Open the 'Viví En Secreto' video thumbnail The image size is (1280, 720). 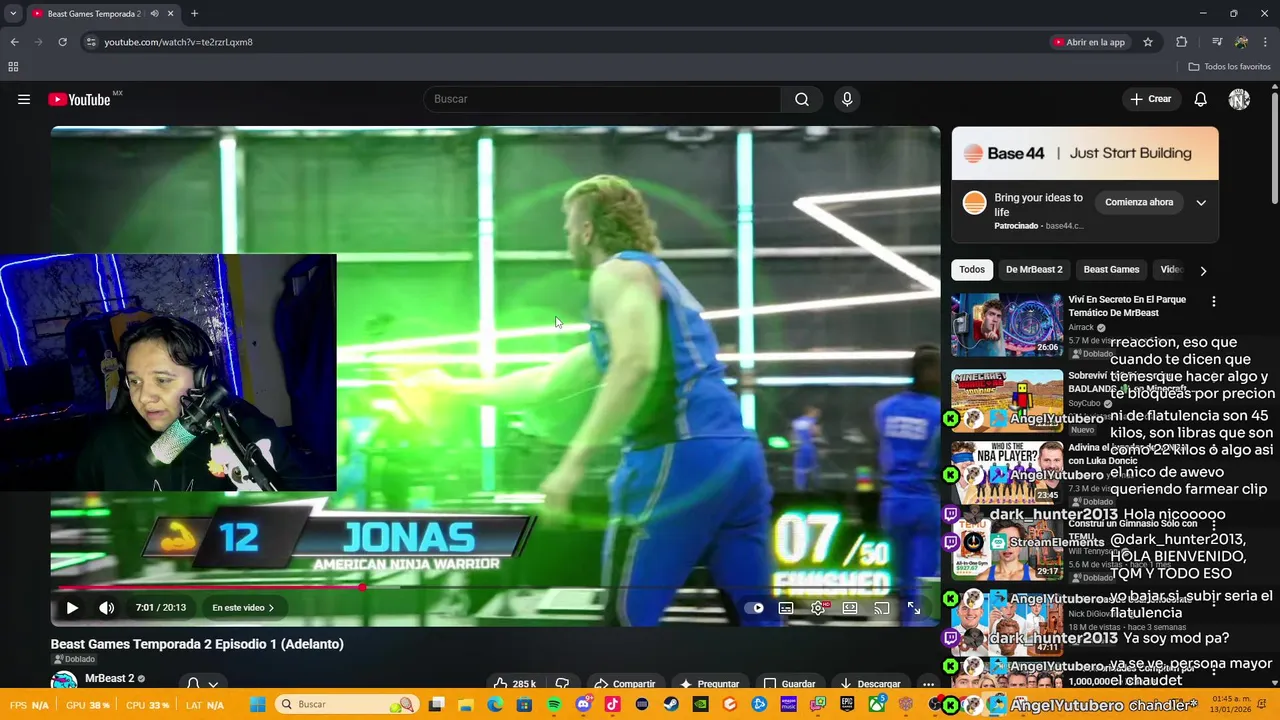pyautogui.click(x=1007, y=325)
